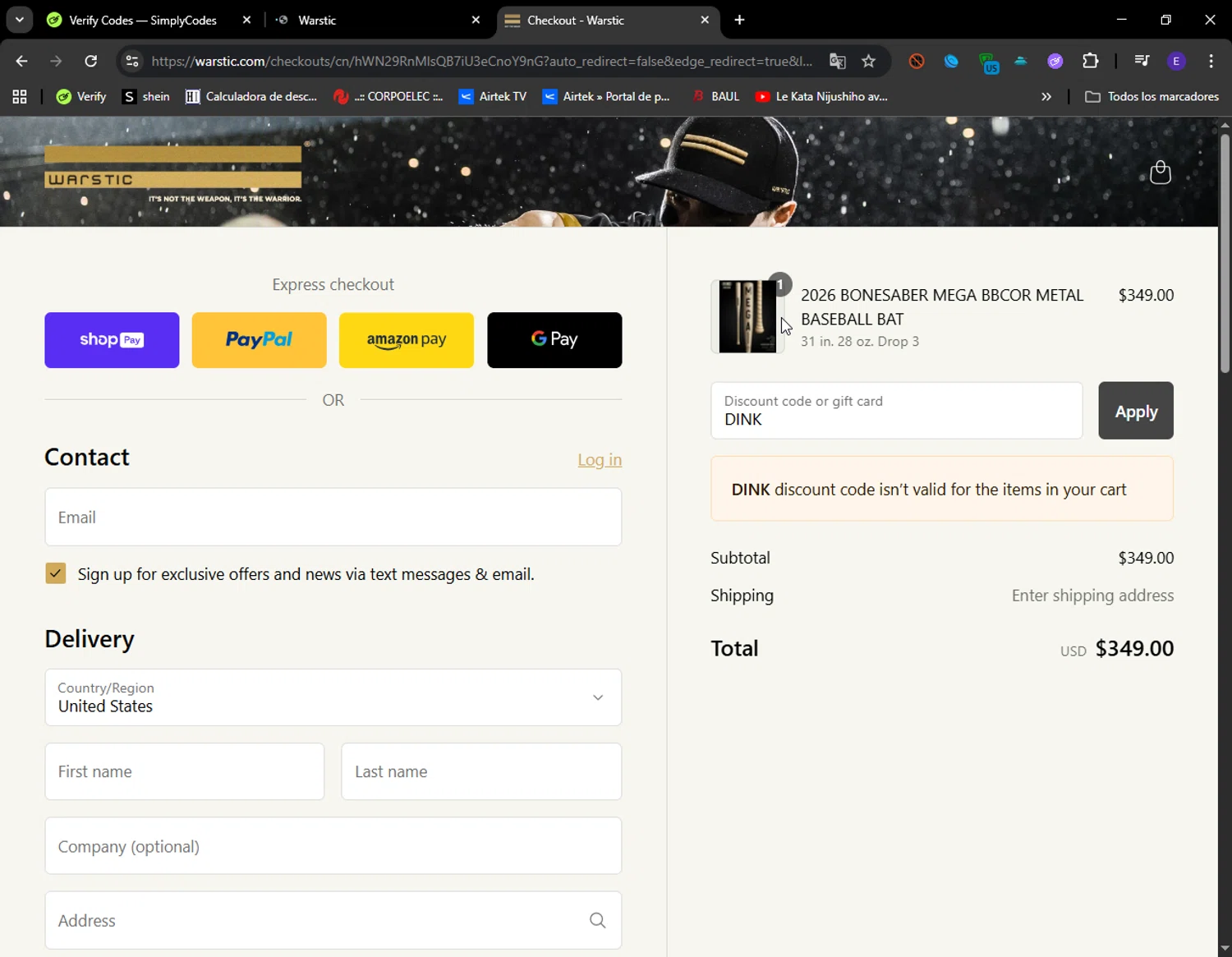The image size is (1232, 957).
Task: Open media control icon
Action: tap(1141, 61)
